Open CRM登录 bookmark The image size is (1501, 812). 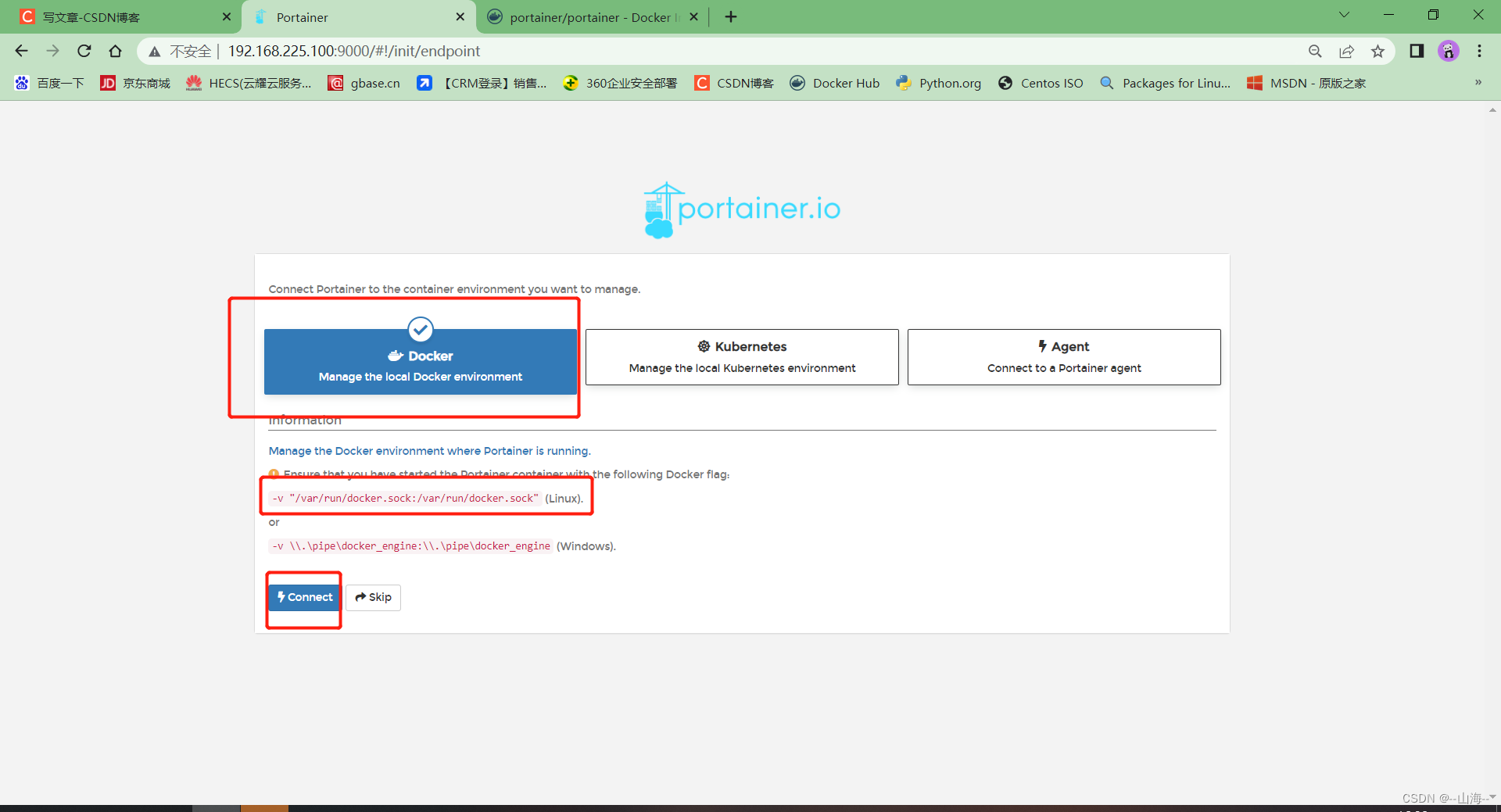click(482, 83)
